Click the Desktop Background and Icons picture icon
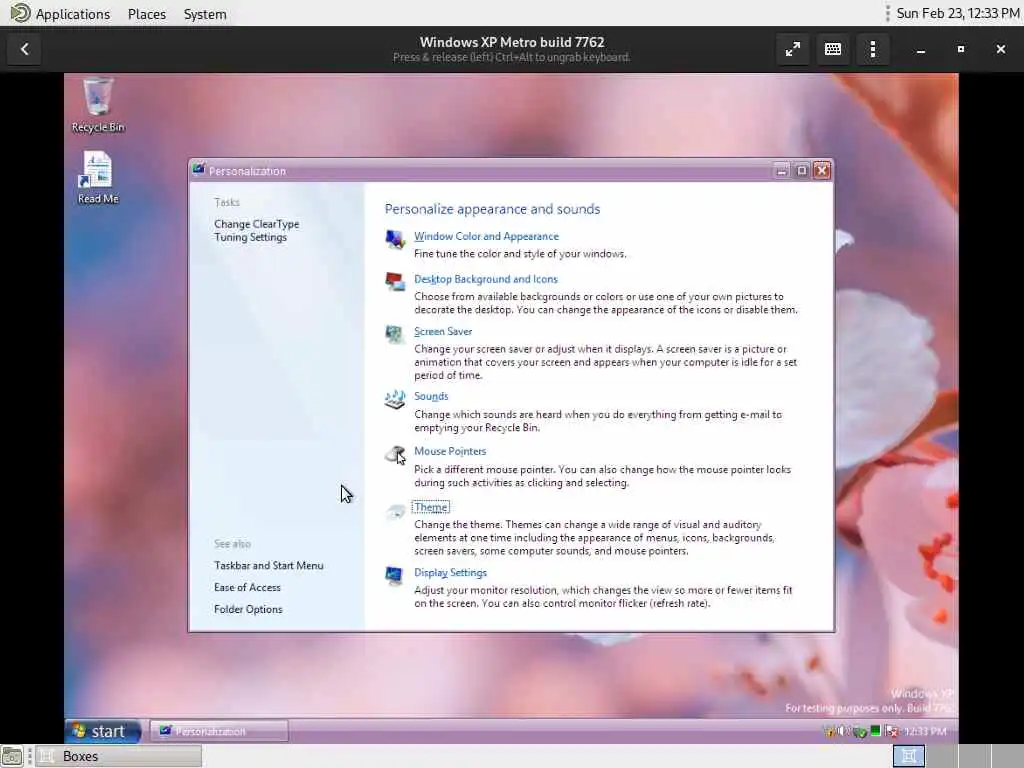 click(394, 282)
